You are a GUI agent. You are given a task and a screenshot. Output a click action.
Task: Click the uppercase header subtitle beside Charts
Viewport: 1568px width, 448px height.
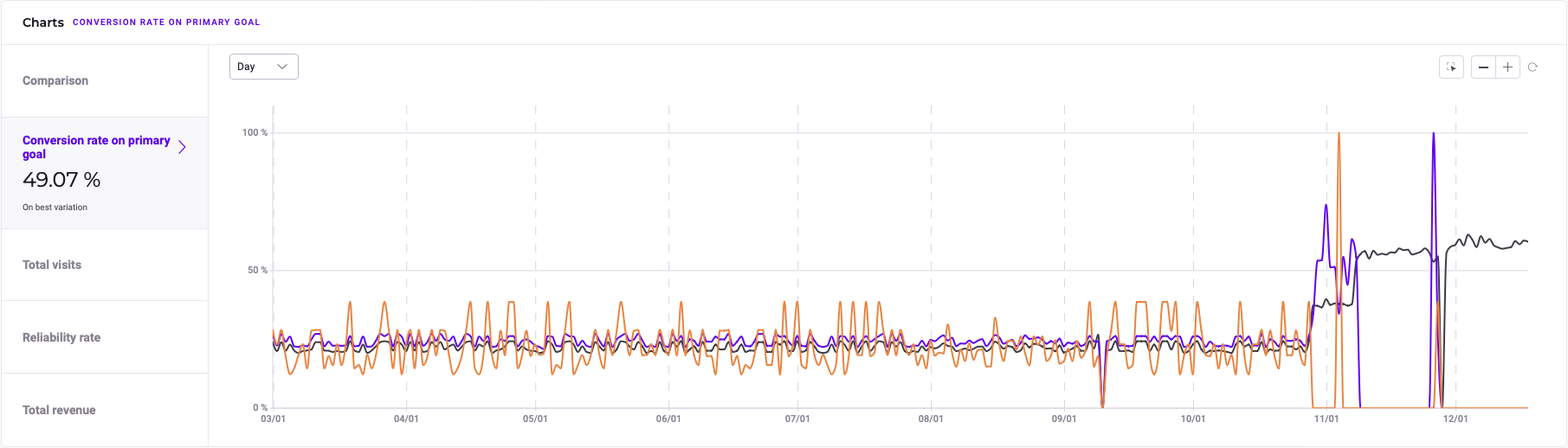[x=166, y=22]
